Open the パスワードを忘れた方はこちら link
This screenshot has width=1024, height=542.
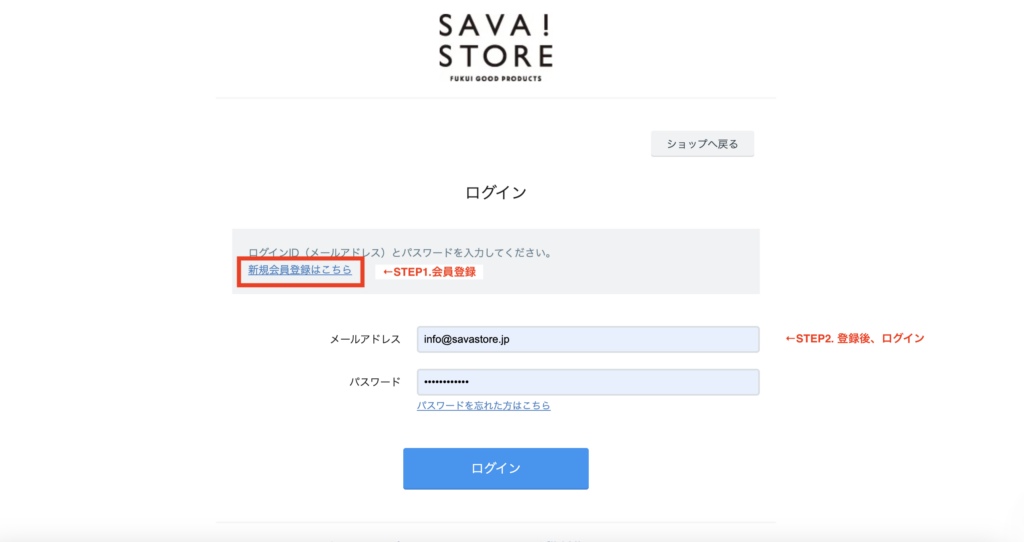483,406
